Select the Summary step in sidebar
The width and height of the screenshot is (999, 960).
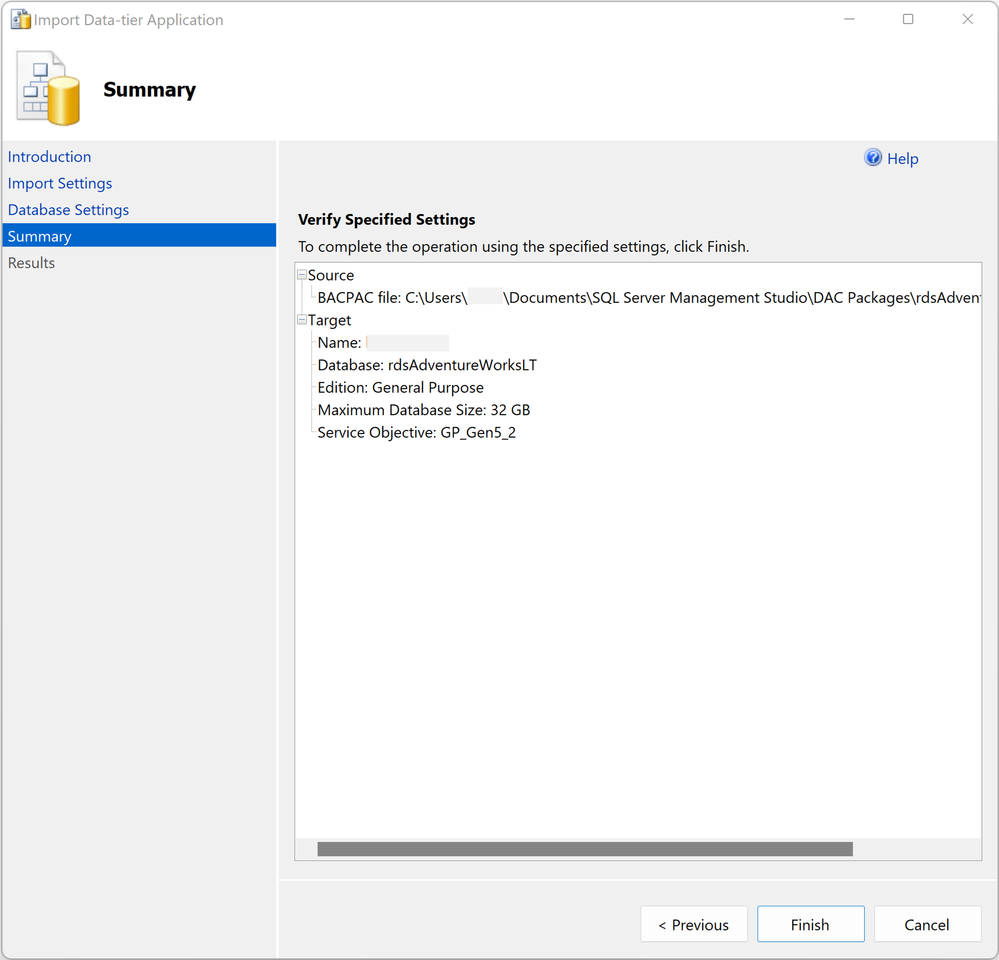[139, 236]
